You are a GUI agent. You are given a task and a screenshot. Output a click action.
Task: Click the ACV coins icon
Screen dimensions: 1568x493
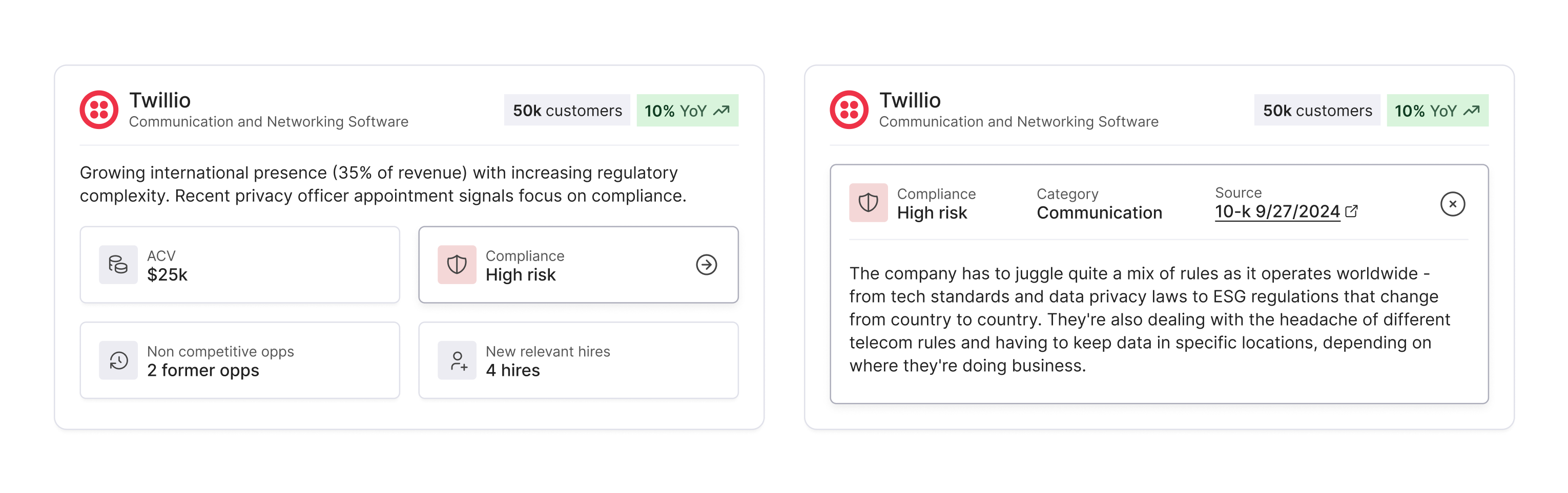(118, 265)
